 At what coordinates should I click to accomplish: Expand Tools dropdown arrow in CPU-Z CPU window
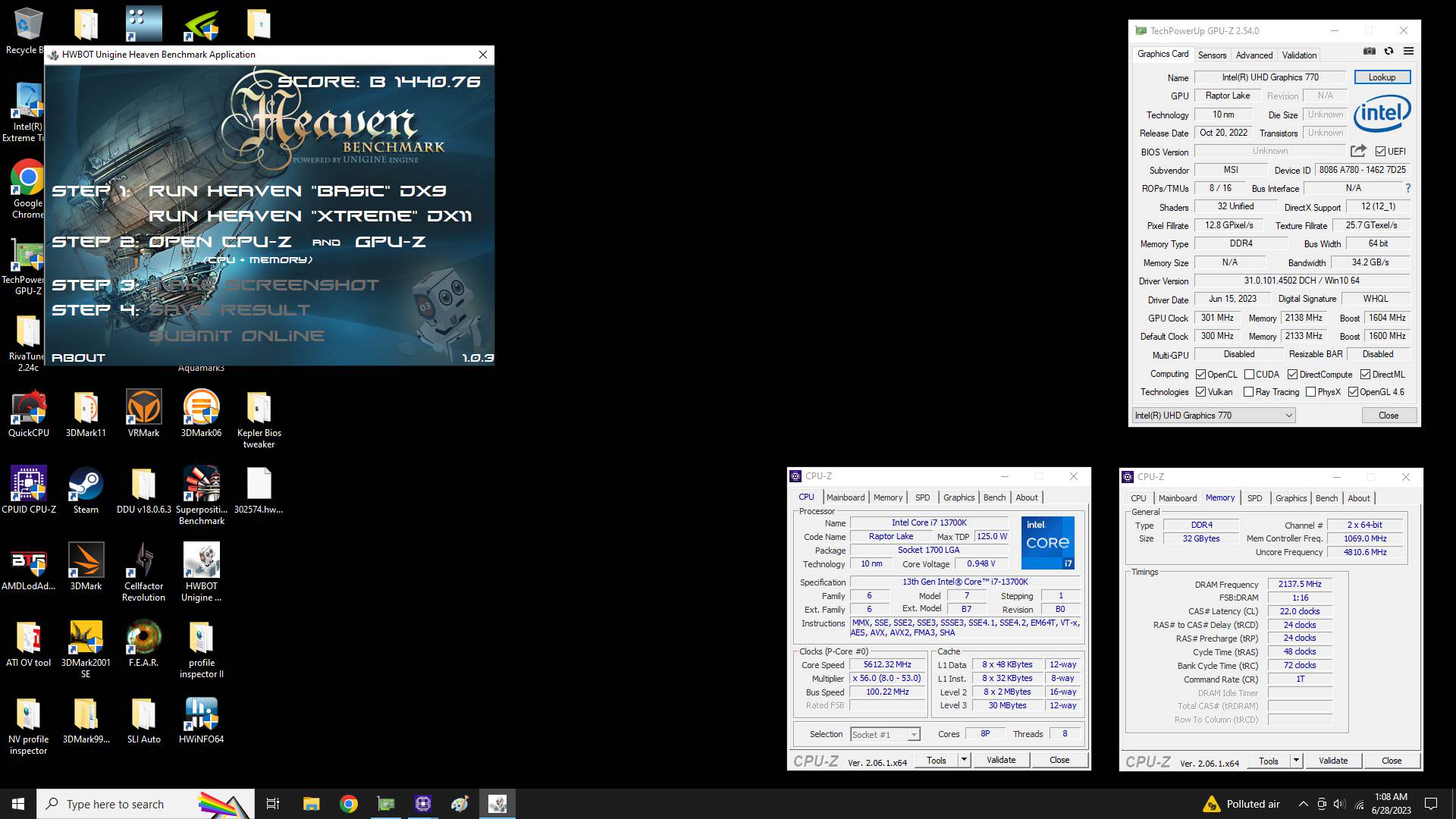coord(964,760)
